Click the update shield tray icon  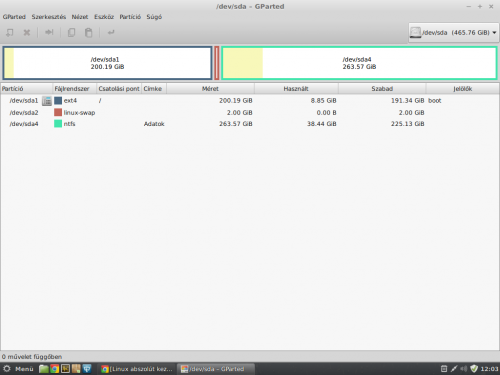(x=474, y=369)
